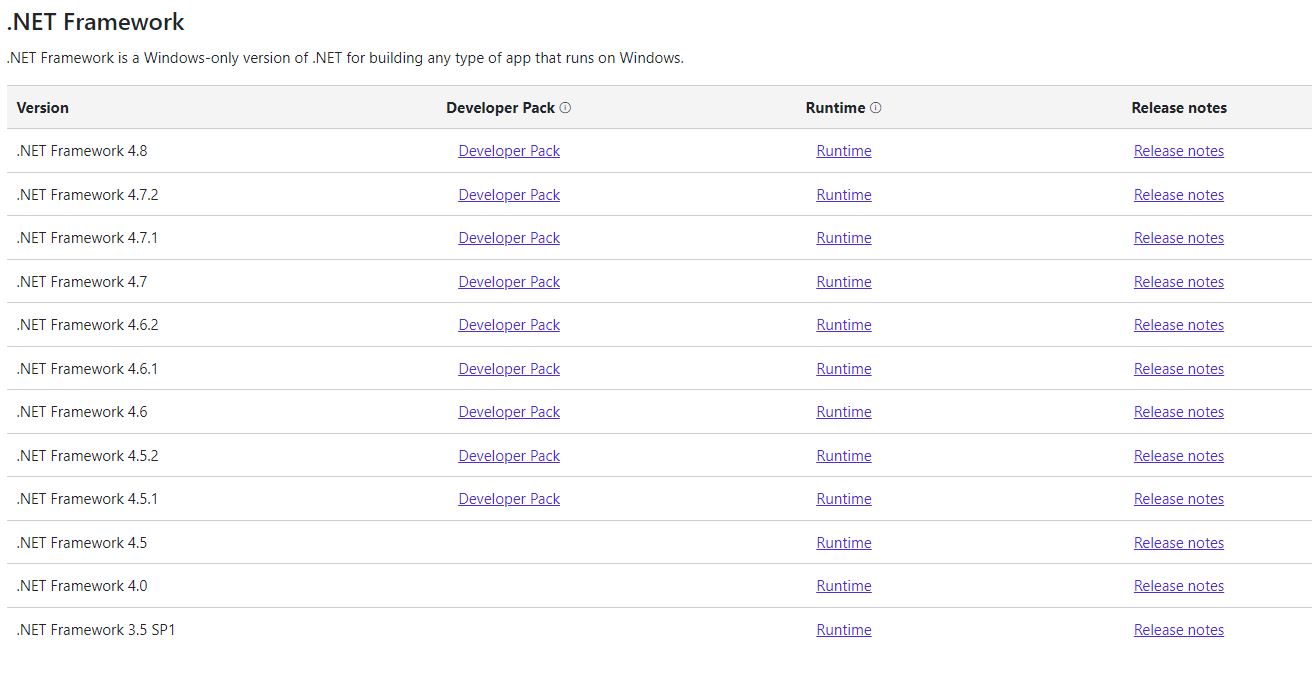
Task: Open Developer Pack for .NET Framework 4.7
Action: point(509,282)
